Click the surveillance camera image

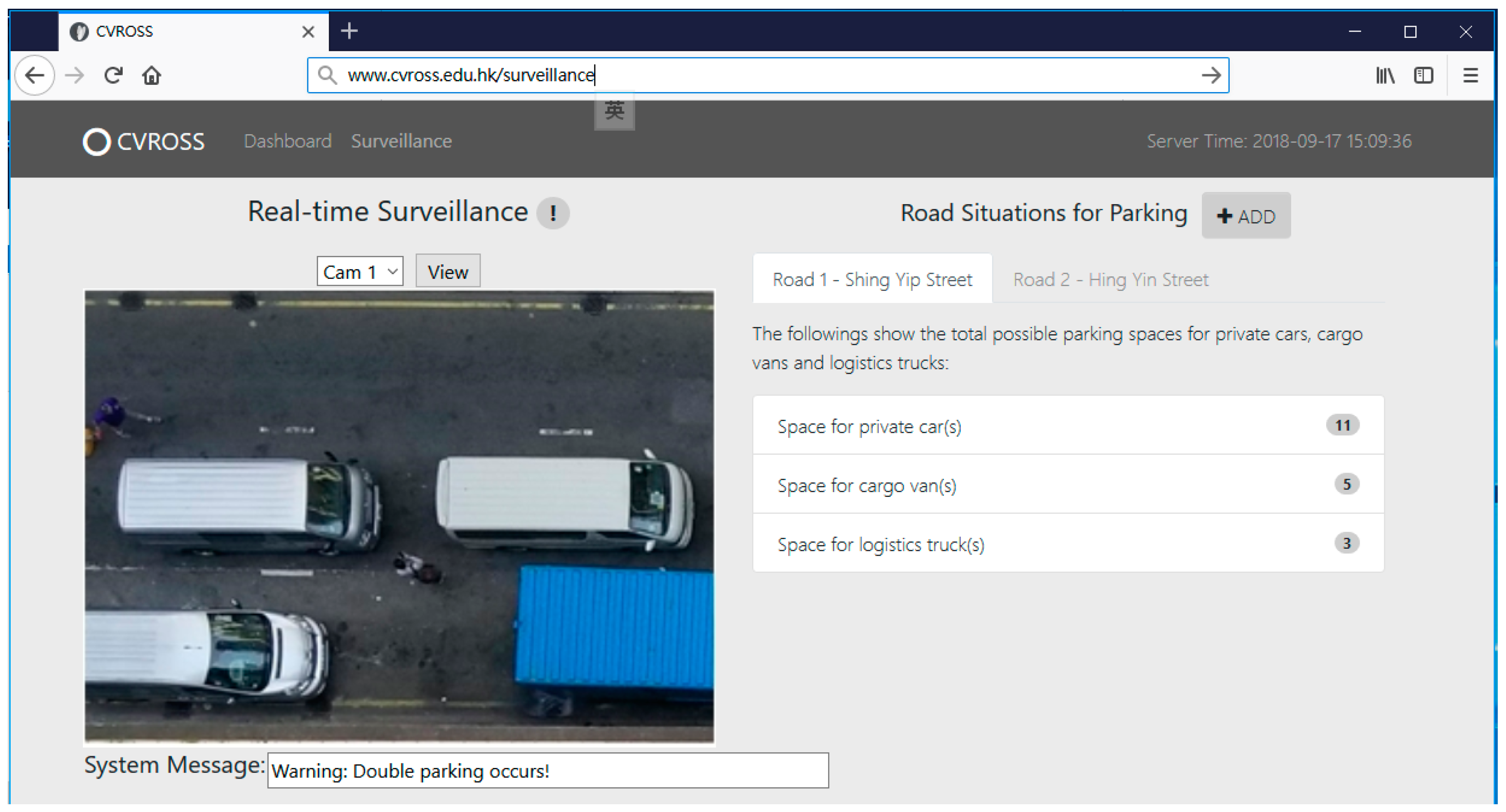pyautogui.click(x=399, y=516)
